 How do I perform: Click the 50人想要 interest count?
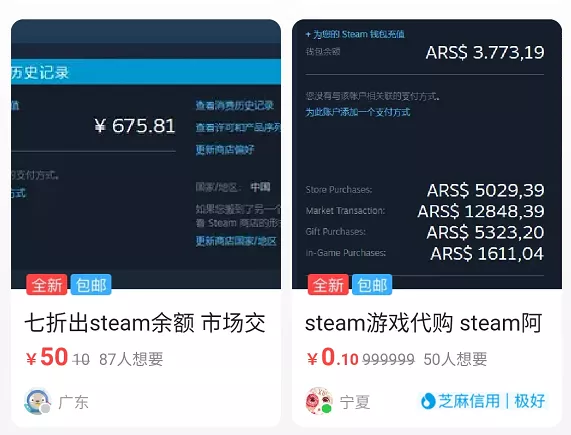click(x=455, y=359)
